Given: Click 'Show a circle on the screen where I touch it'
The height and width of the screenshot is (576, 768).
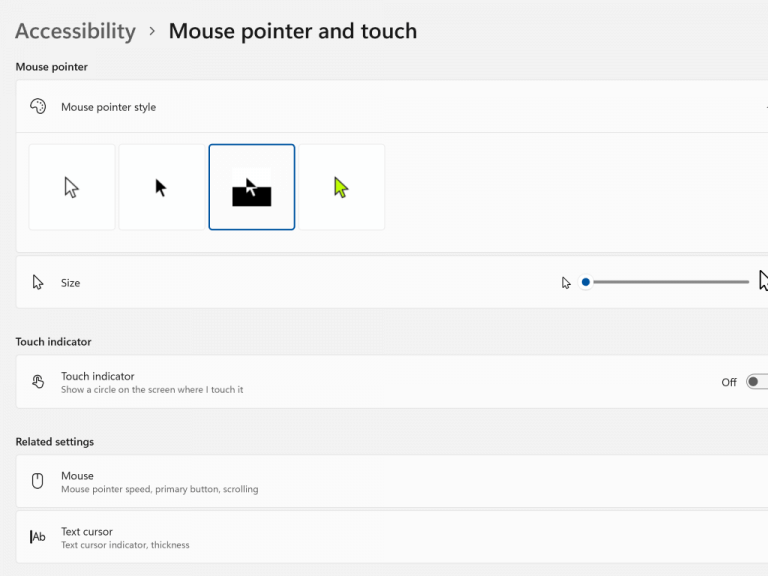Looking at the screenshot, I should (x=152, y=390).
